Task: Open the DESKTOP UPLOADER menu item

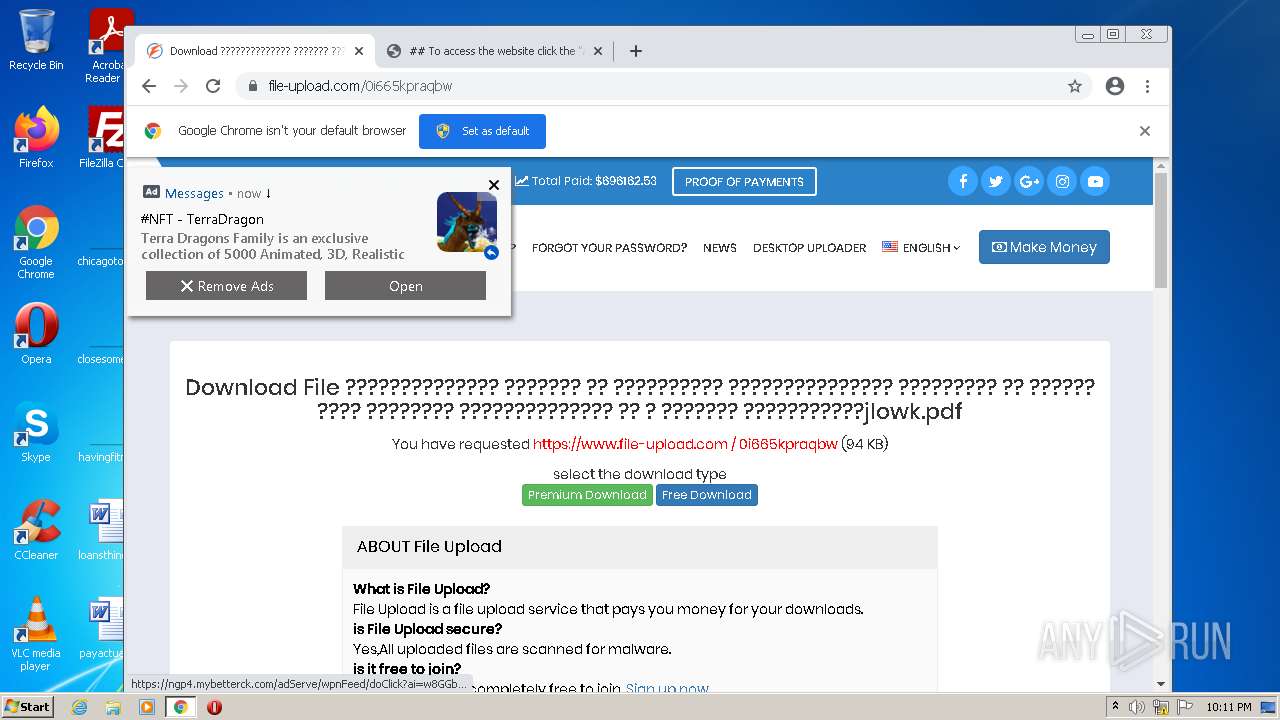Action: (x=810, y=248)
